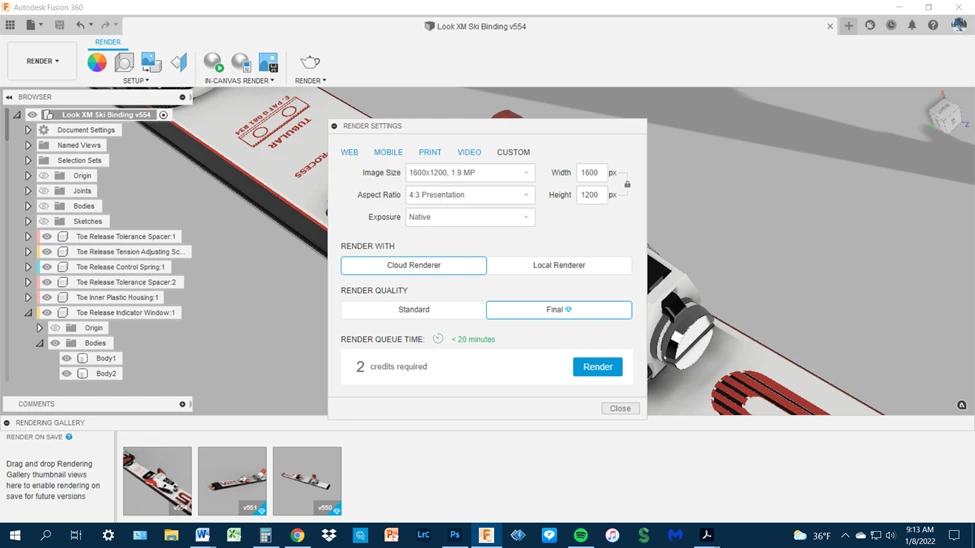Switch to the VIDEO preset tab
The width and height of the screenshot is (975, 548).
pyautogui.click(x=469, y=152)
